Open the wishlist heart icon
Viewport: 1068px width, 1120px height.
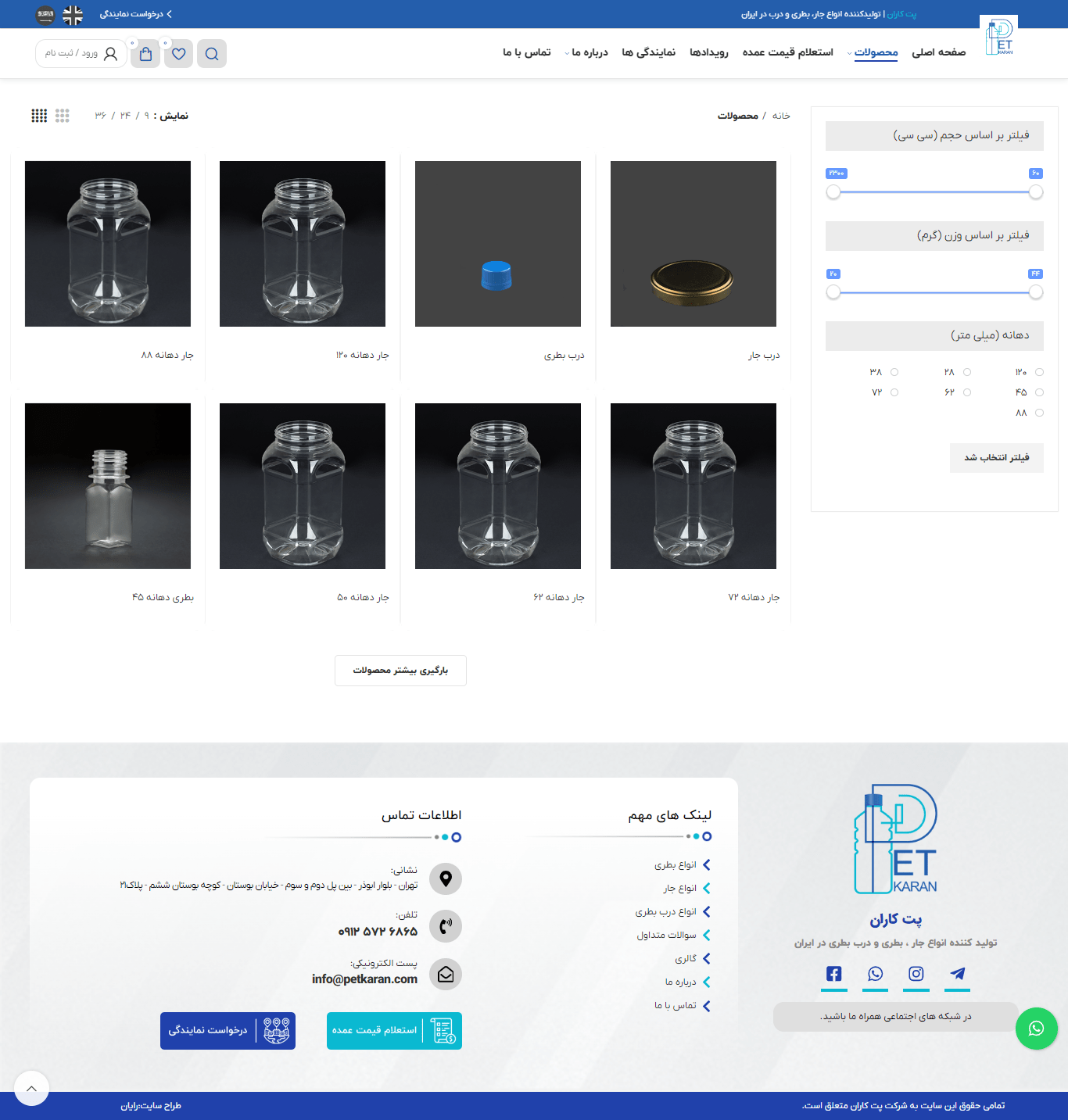(179, 54)
